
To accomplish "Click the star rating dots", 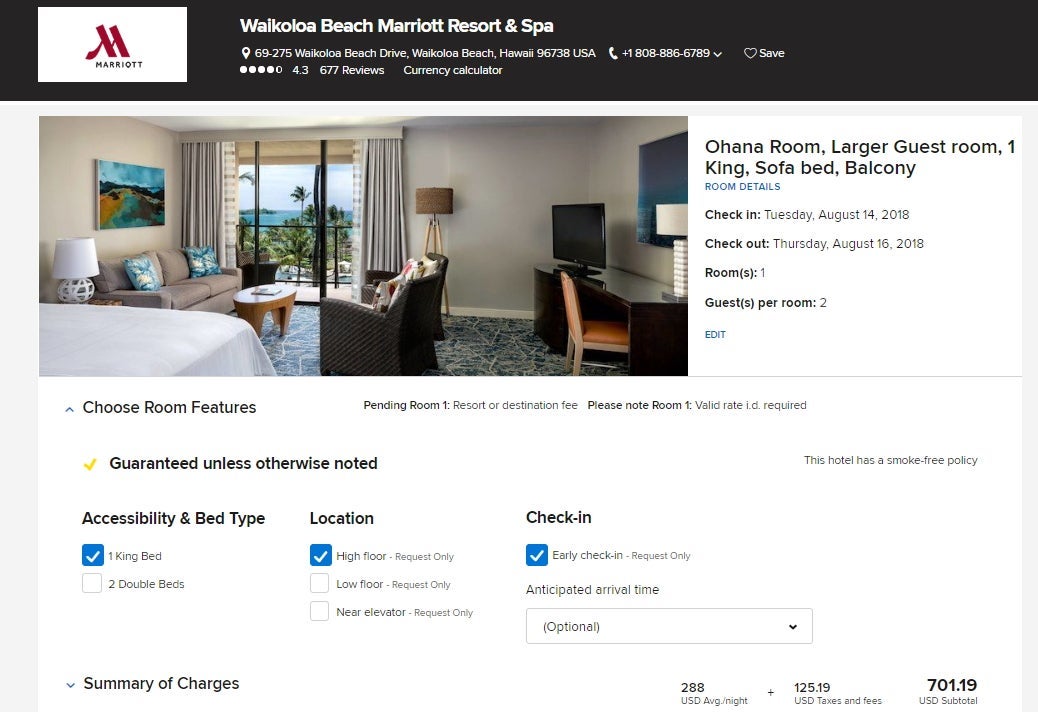I will click(261, 69).
